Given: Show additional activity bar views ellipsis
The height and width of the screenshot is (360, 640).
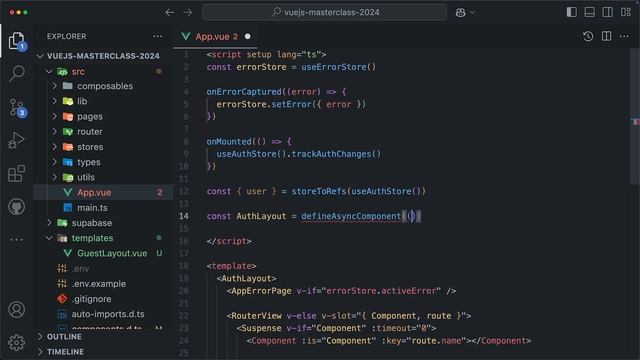Looking at the screenshot, I should [x=16, y=240].
